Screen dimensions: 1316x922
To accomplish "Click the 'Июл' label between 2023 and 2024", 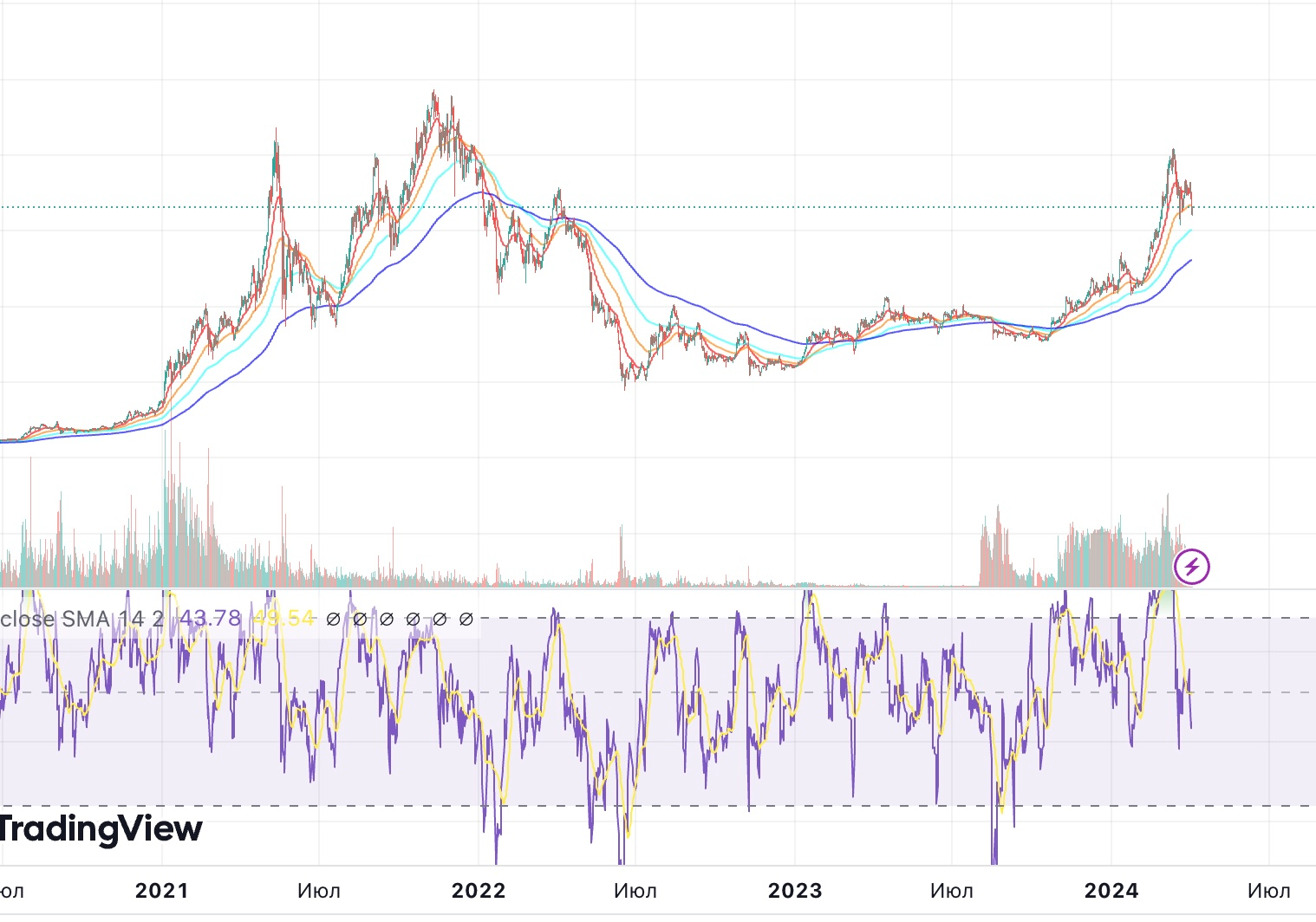I will coord(952,891).
